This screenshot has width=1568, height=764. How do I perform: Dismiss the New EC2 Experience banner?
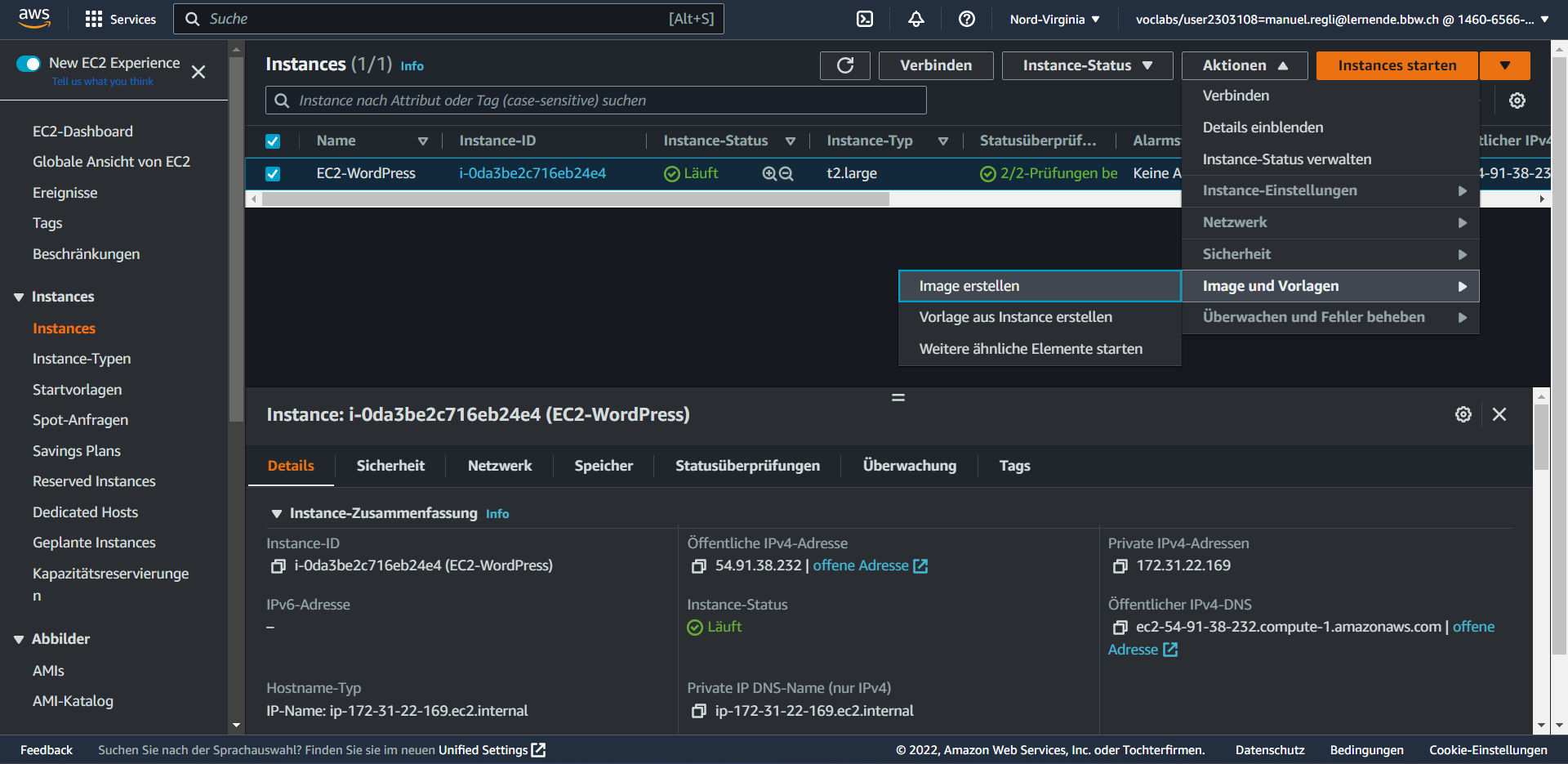coord(198,72)
